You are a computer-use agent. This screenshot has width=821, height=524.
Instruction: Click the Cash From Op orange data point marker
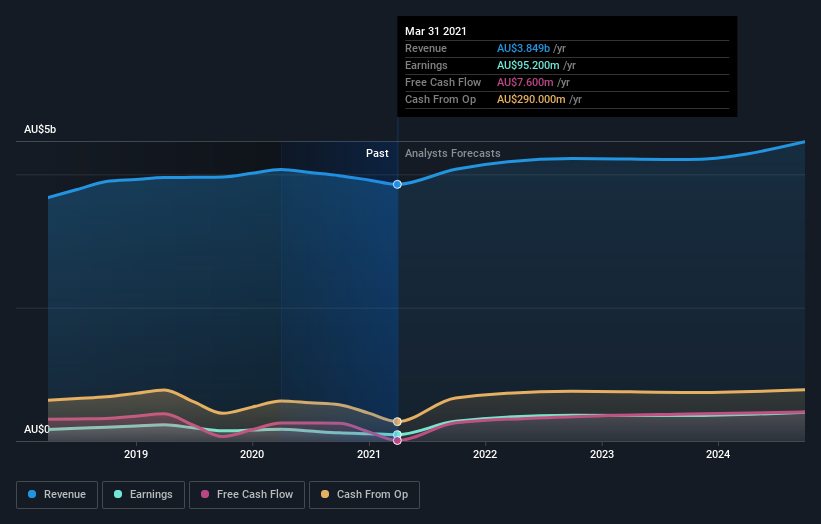397,421
